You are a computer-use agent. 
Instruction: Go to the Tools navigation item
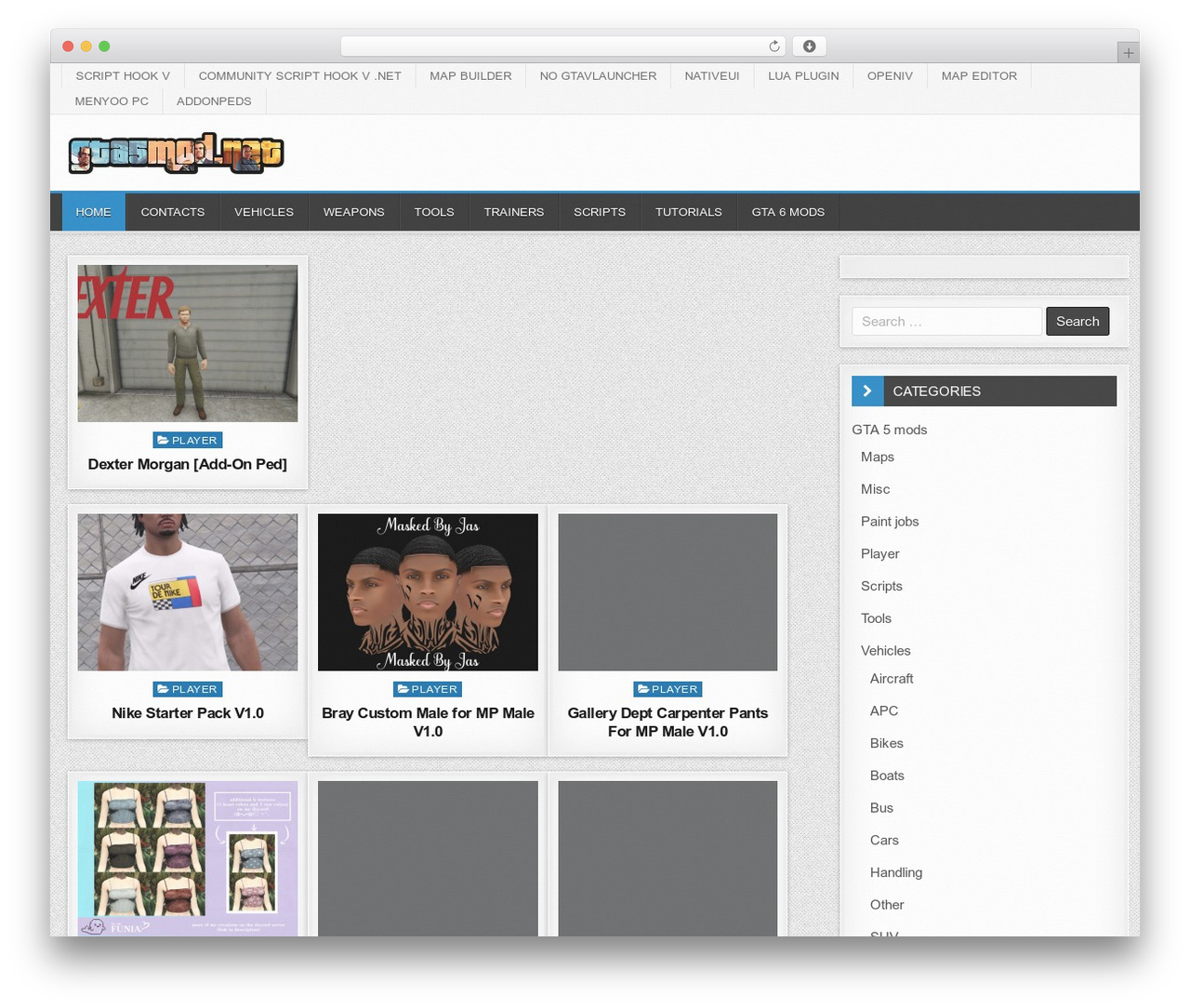click(x=434, y=212)
